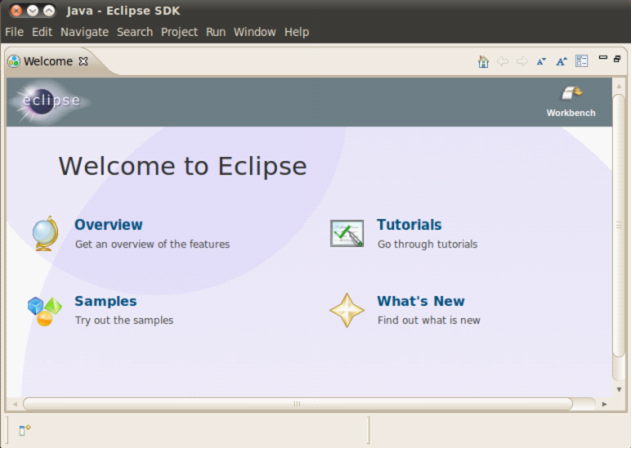The width and height of the screenshot is (632, 449).
Task: Close the Welcome tab
Action: click(83, 61)
